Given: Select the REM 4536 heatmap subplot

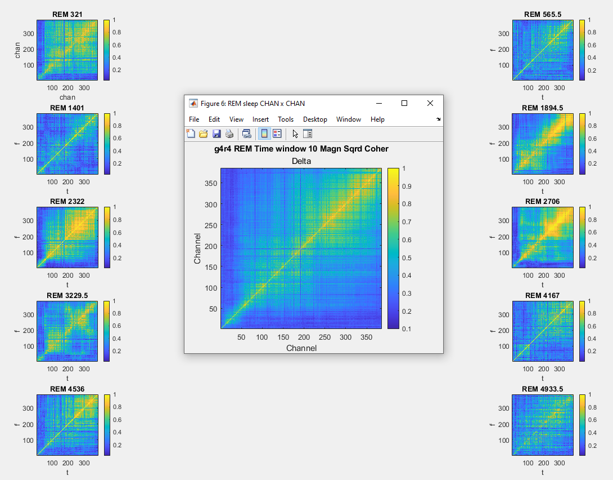Looking at the screenshot, I should (67, 425).
